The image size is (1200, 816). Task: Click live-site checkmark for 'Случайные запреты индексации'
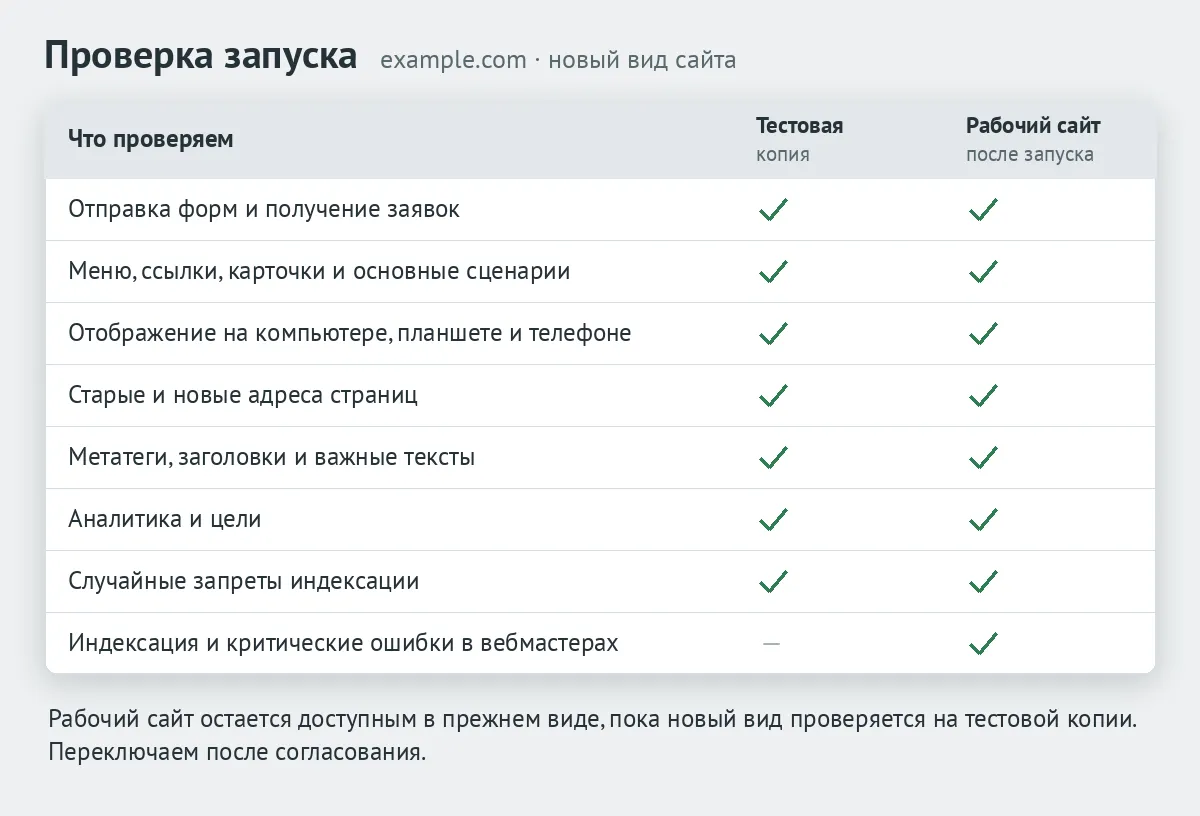click(x=983, y=582)
